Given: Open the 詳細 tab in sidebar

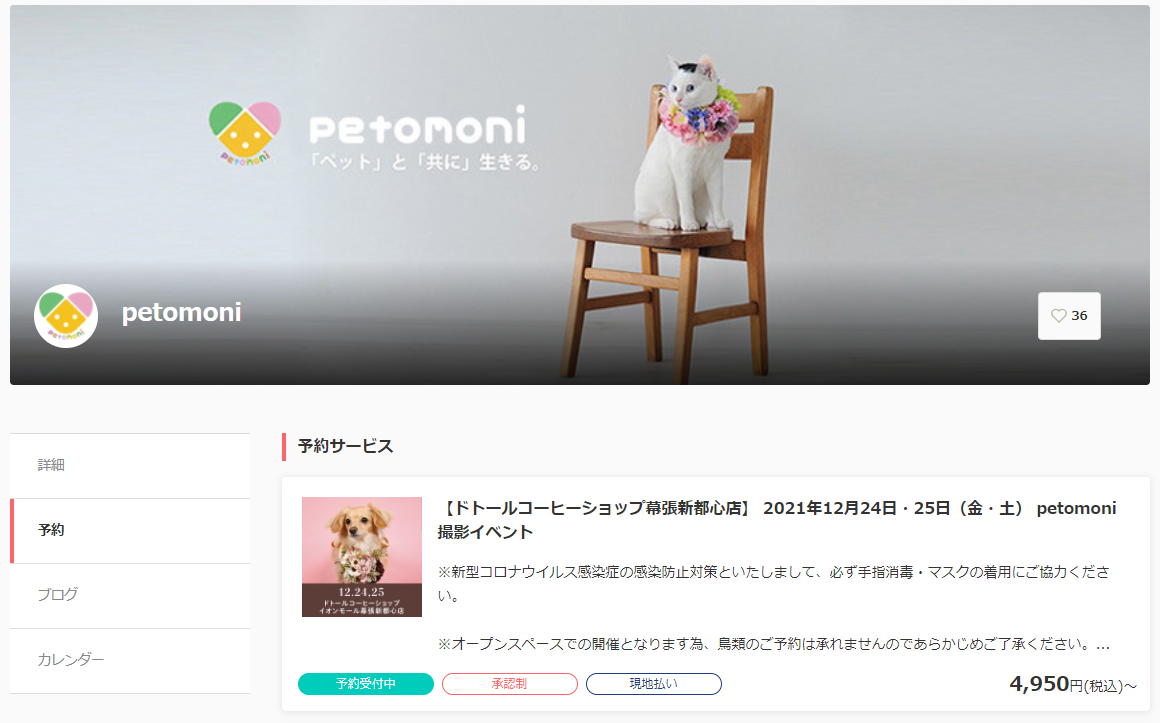Looking at the screenshot, I should (130, 465).
